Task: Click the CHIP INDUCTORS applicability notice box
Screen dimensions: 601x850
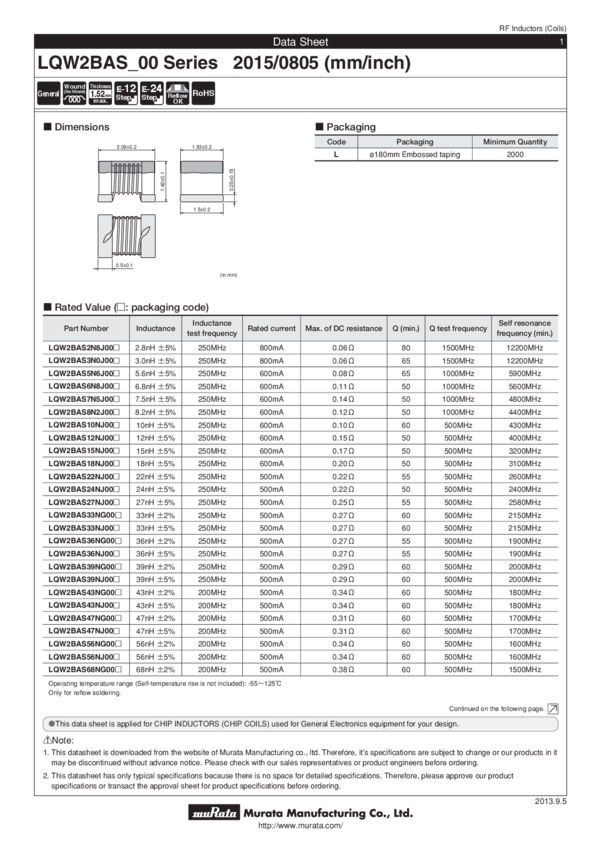Action: (x=300, y=724)
